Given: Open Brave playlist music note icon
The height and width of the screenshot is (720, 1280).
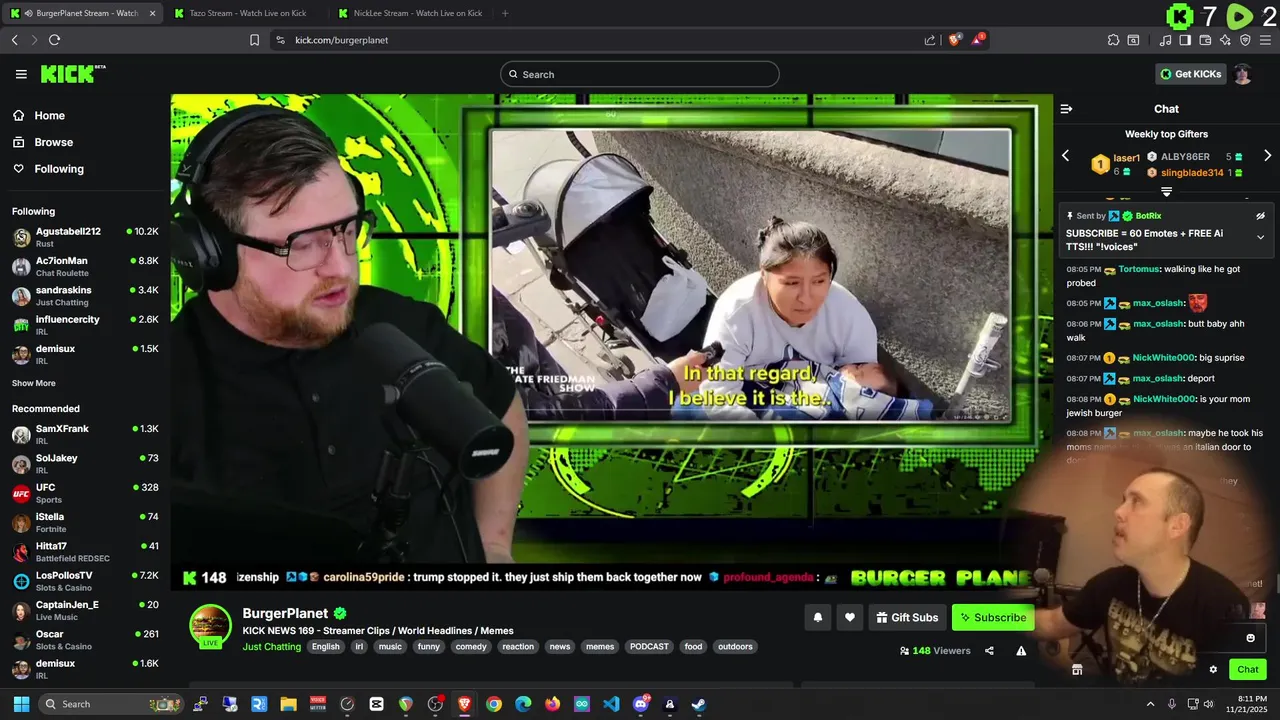Looking at the screenshot, I should tap(1165, 40).
